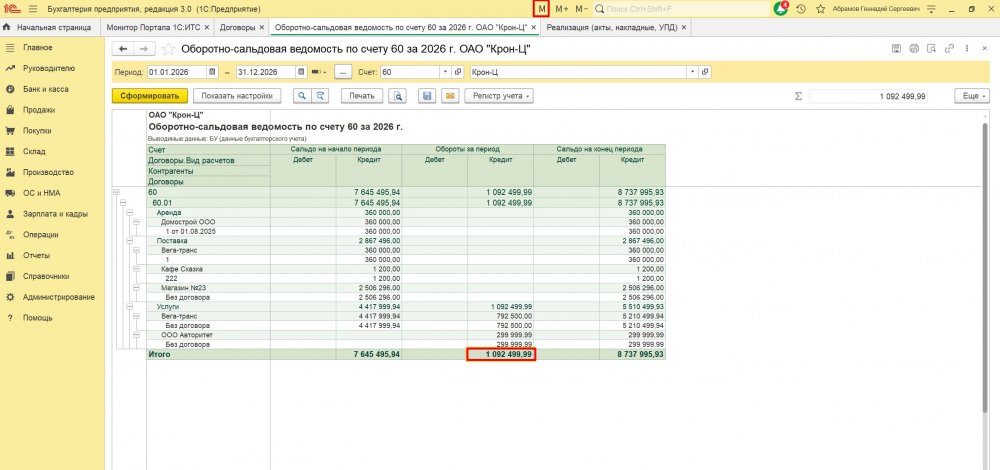1000x470 pixels.
Task: Open the history clock icon
Action: pyautogui.click(x=801, y=9)
